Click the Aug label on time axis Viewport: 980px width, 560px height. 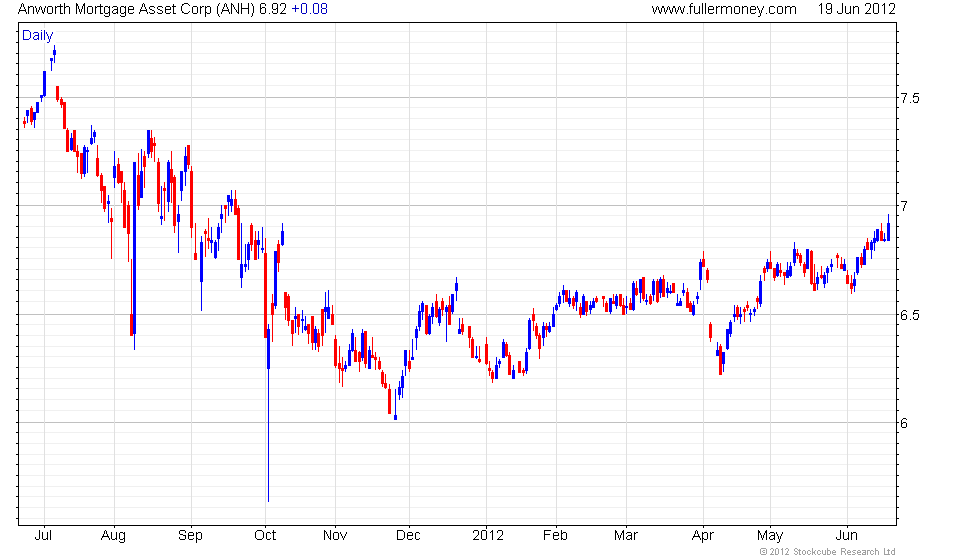point(113,536)
